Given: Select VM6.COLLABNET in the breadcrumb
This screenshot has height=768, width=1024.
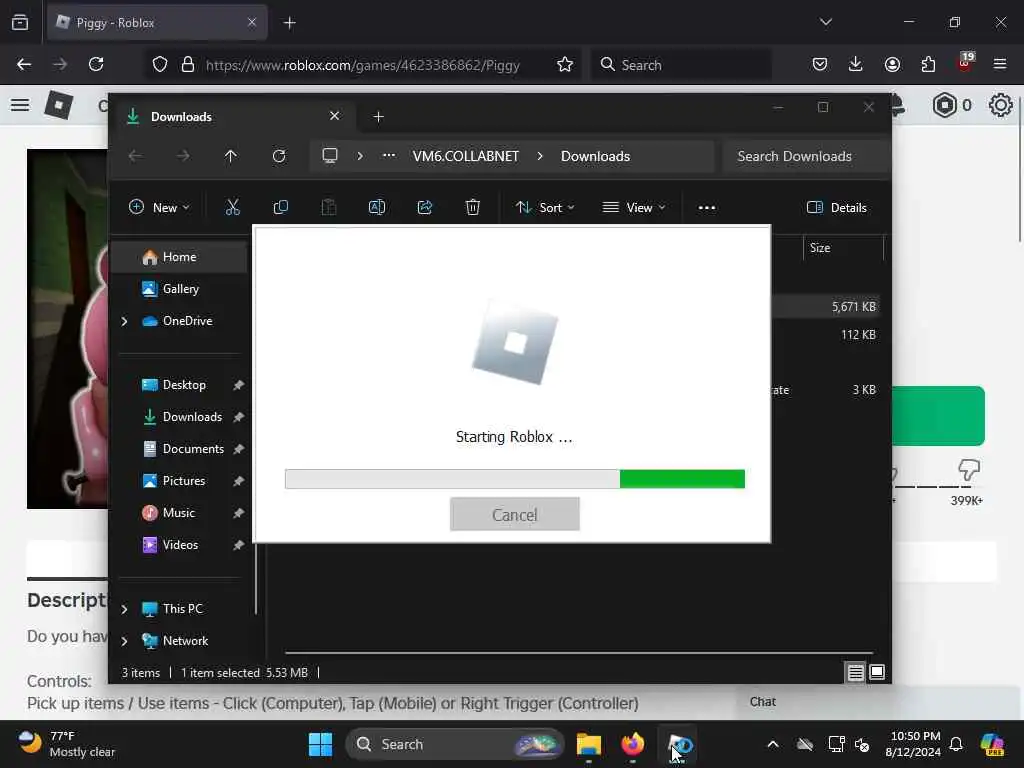Looking at the screenshot, I should pos(466,156).
